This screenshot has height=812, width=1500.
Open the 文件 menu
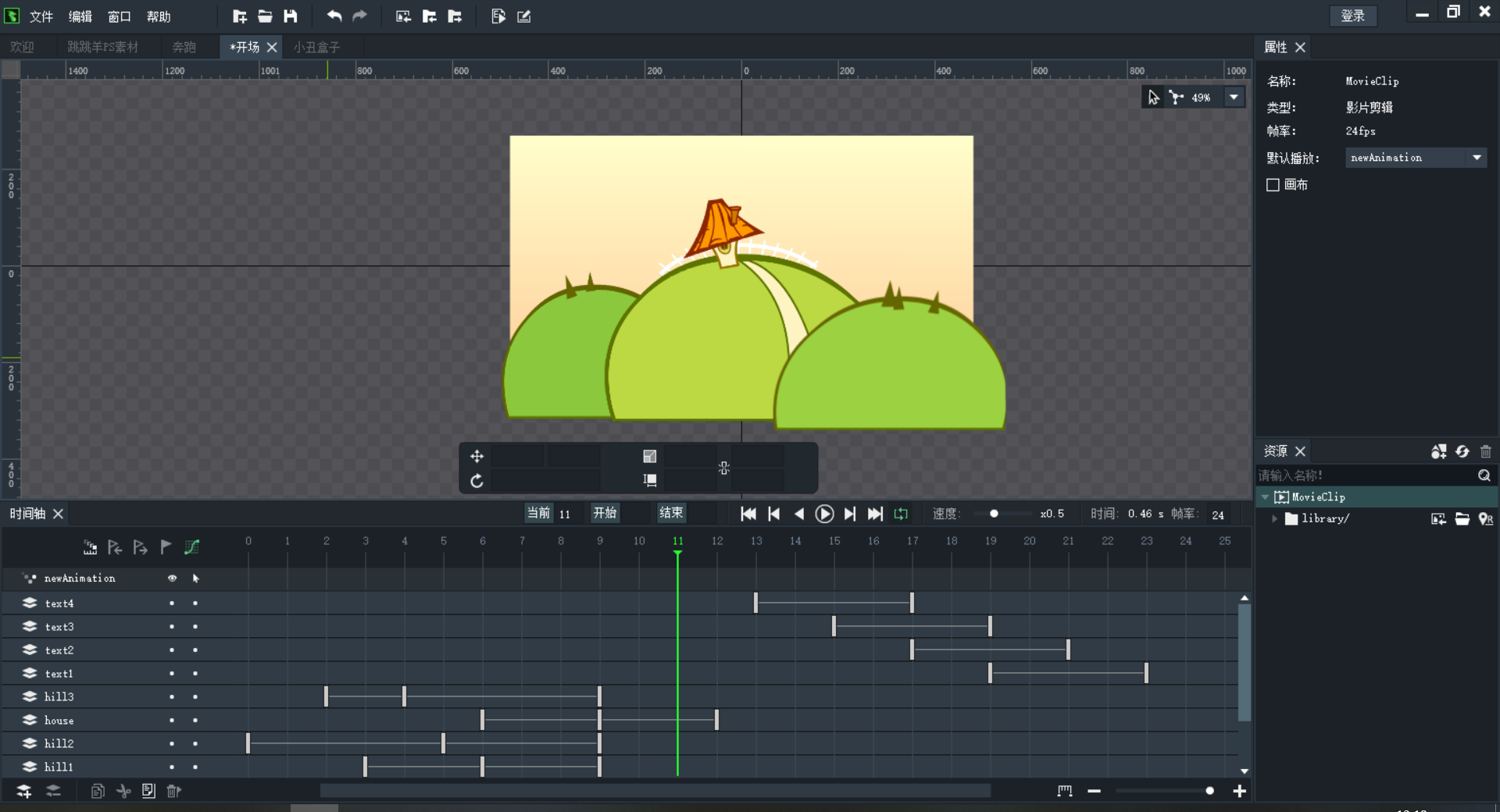41,16
